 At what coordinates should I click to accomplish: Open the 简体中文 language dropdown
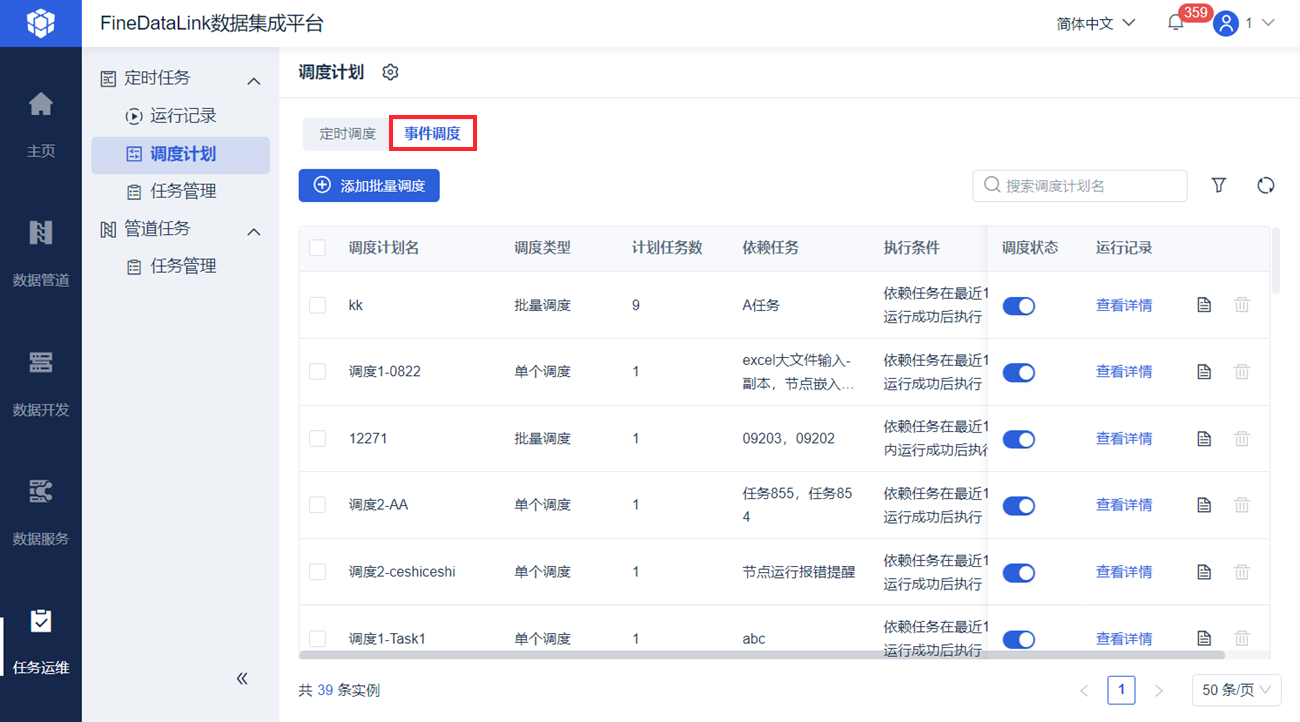1096,23
